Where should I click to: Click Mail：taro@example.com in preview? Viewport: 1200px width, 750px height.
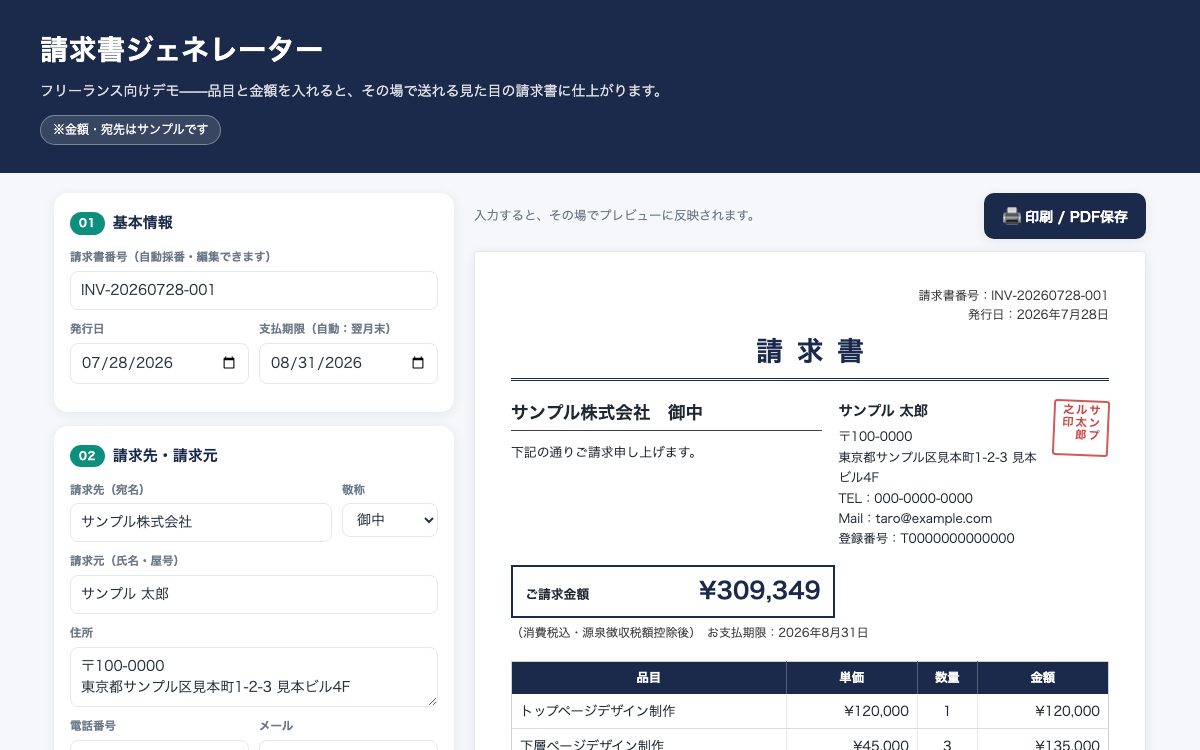pyautogui.click(x=915, y=518)
